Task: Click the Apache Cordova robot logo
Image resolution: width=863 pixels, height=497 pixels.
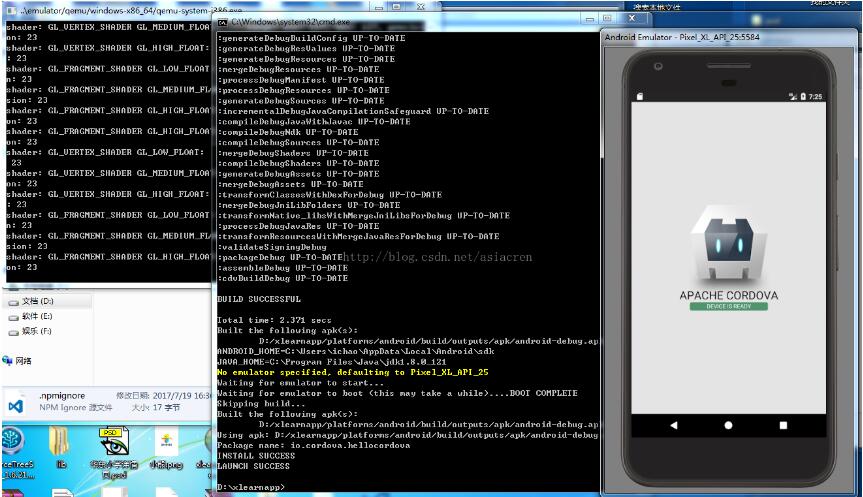Action: click(x=729, y=245)
